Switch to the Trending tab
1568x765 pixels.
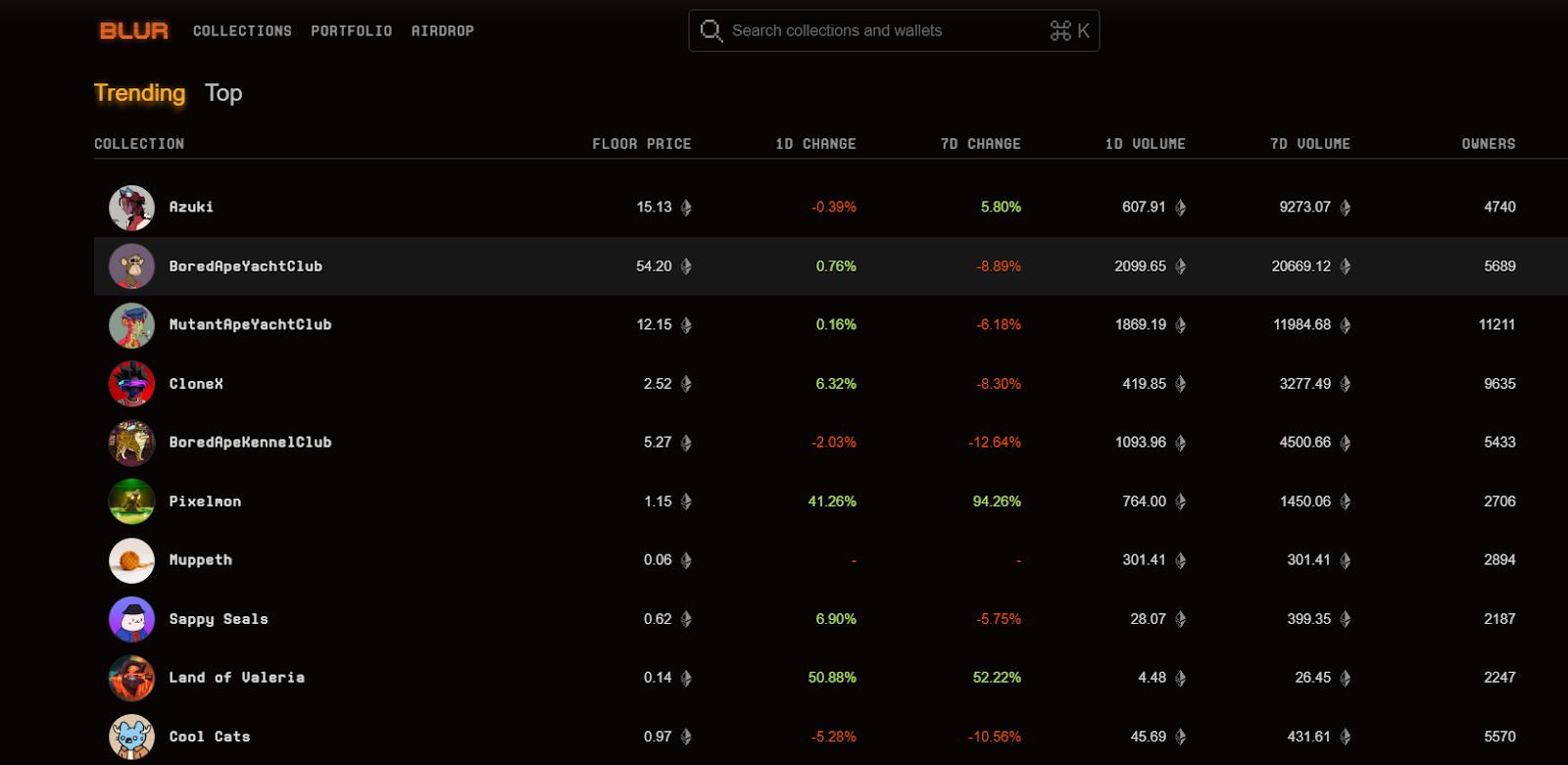tap(139, 93)
